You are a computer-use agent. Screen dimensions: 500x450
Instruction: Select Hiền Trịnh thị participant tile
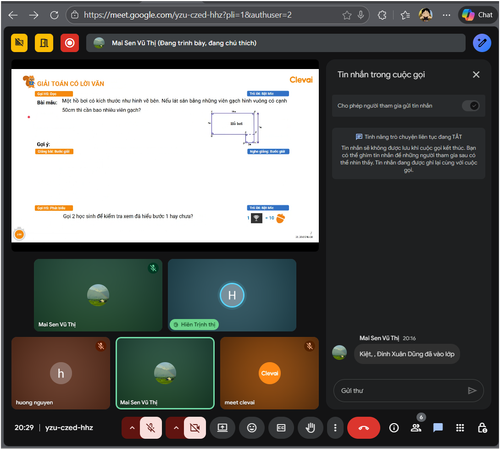tap(232, 295)
